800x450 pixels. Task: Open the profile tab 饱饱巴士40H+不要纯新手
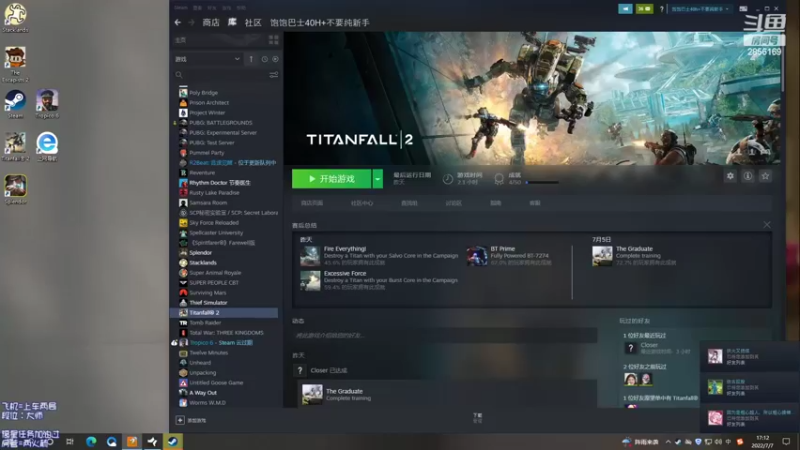pos(319,22)
